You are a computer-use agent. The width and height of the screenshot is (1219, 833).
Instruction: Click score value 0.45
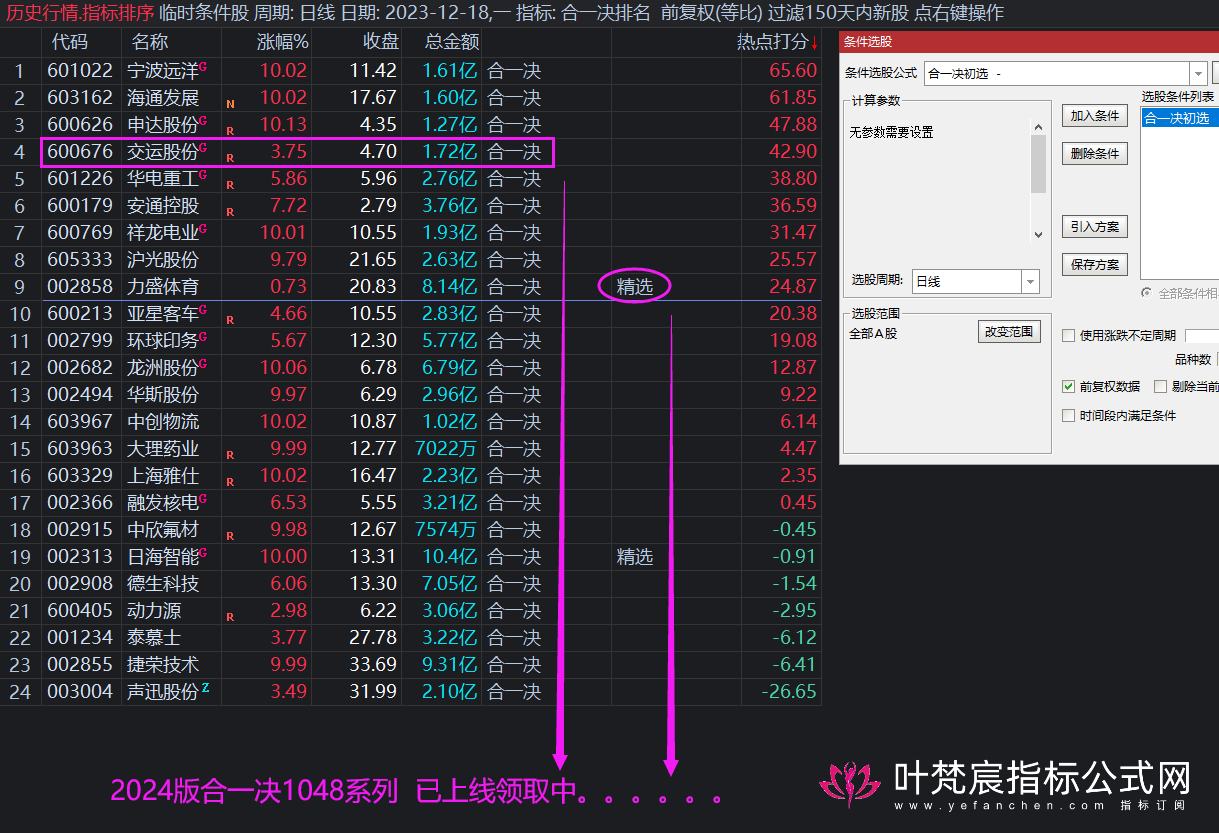pyautogui.click(x=798, y=503)
